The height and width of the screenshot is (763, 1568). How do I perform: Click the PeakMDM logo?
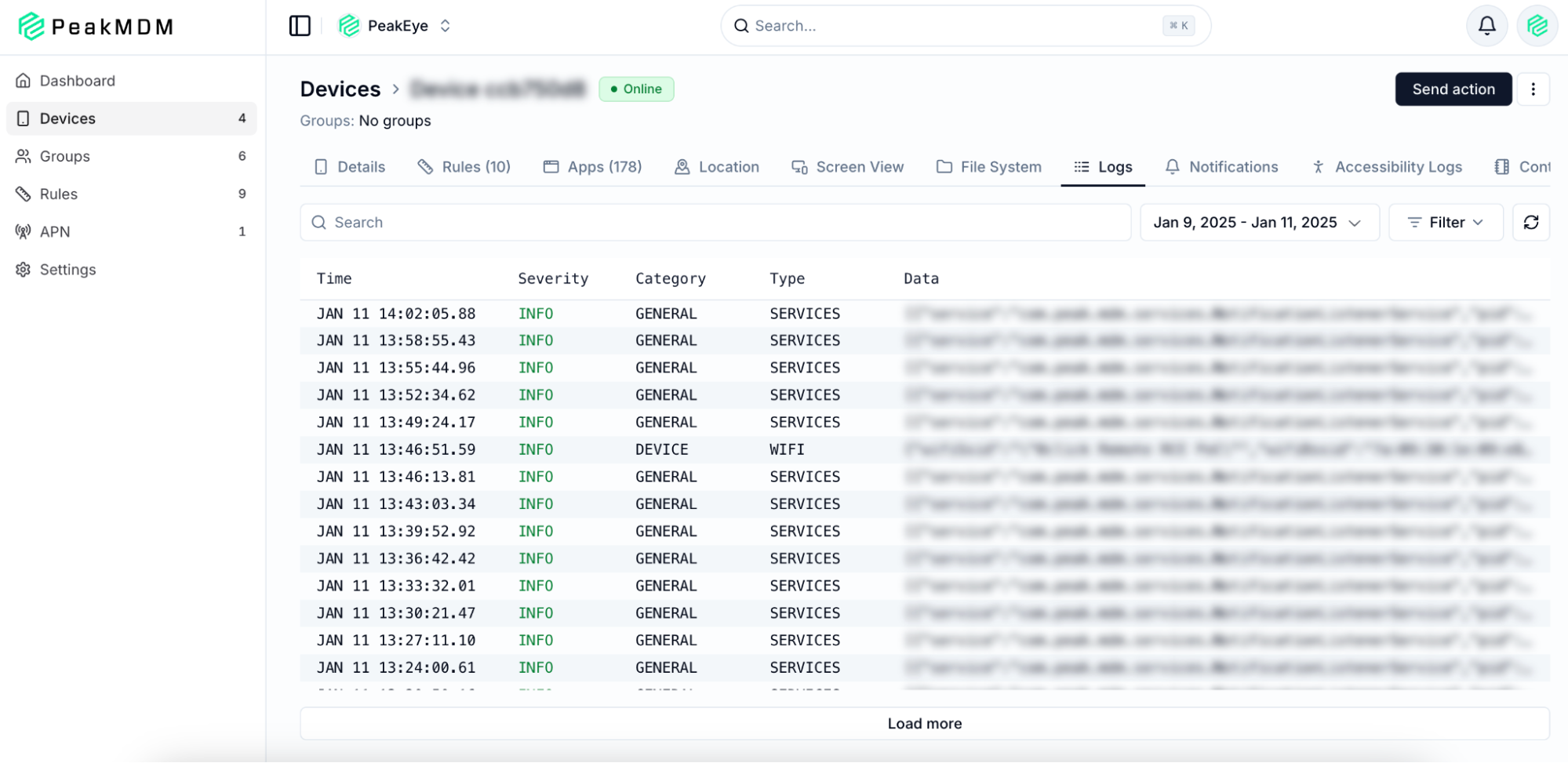click(96, 27)
